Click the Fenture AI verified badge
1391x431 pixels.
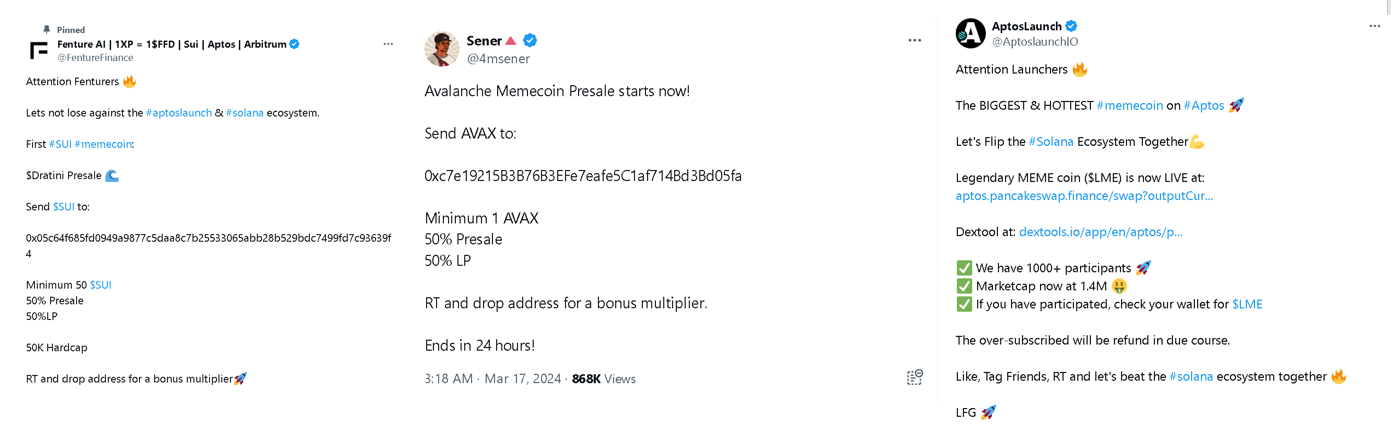point(295,44)
